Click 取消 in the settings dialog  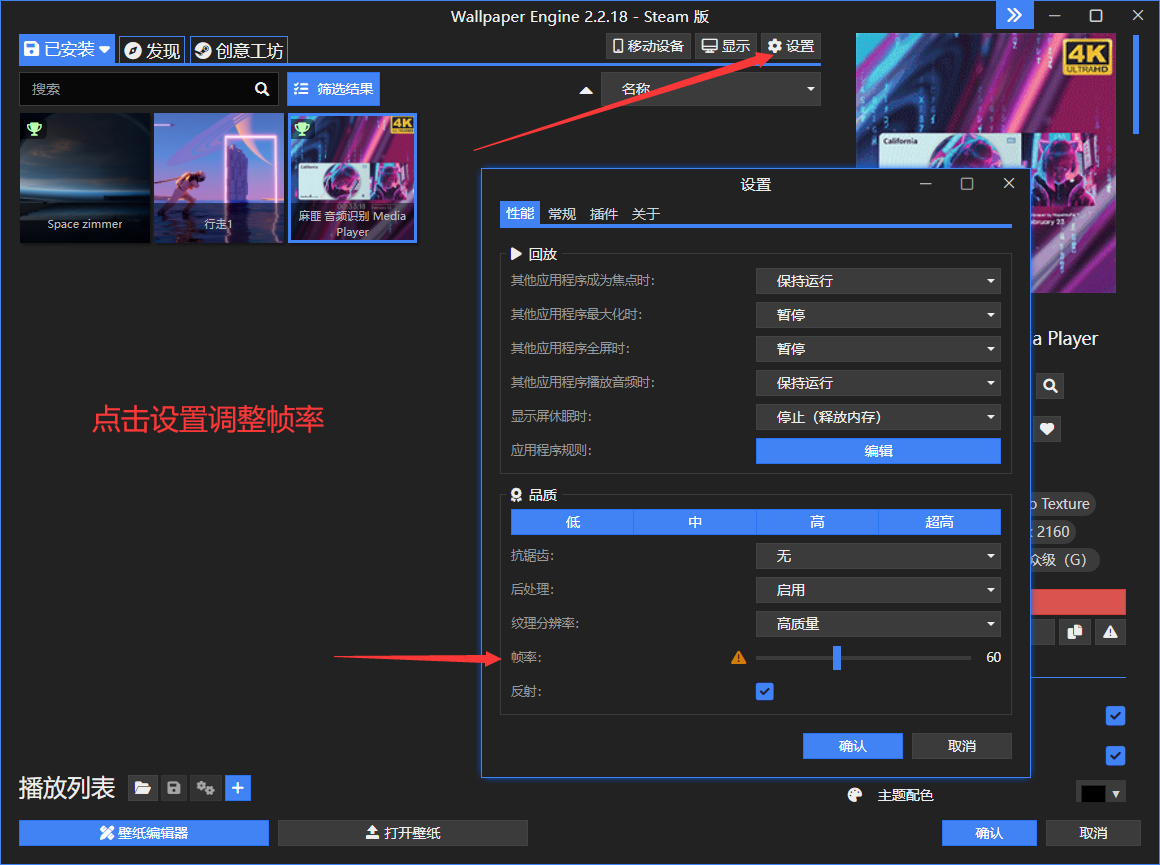pyautogui.click(x=962, y=746)
